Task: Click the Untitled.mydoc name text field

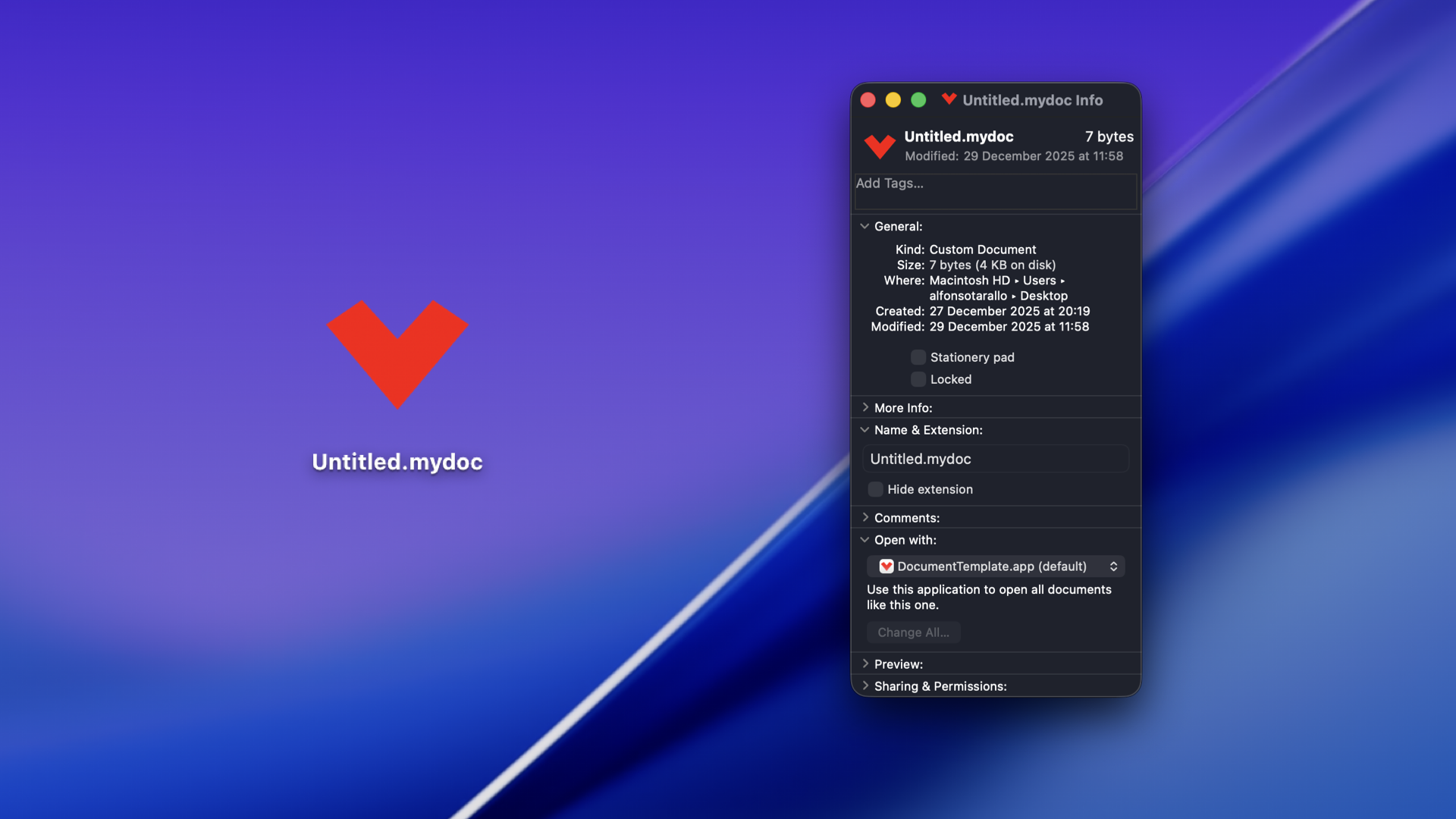Action: pos(995,459)
